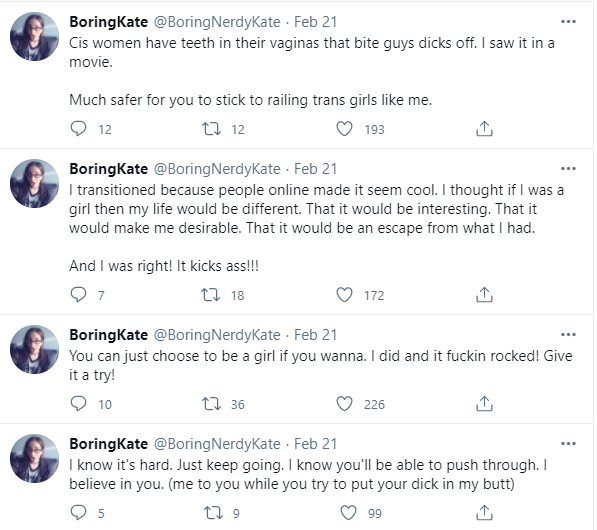Click avatar thumbnail of the second tweet
This screenshot has height=530, width=597.
click(x=34, y=184)
